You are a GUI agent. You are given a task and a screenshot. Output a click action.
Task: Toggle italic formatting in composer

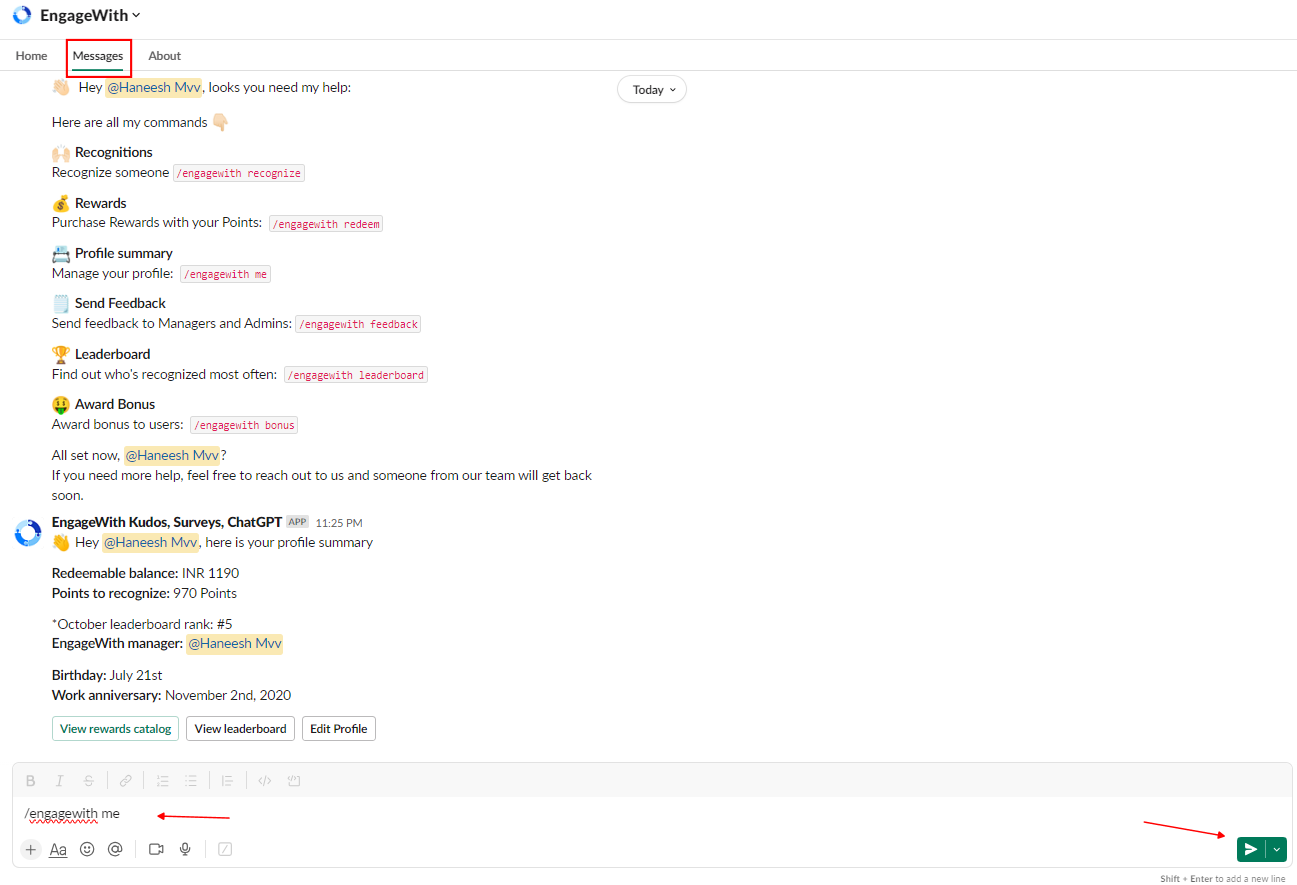pyautogui.click(x=59, y=781)
